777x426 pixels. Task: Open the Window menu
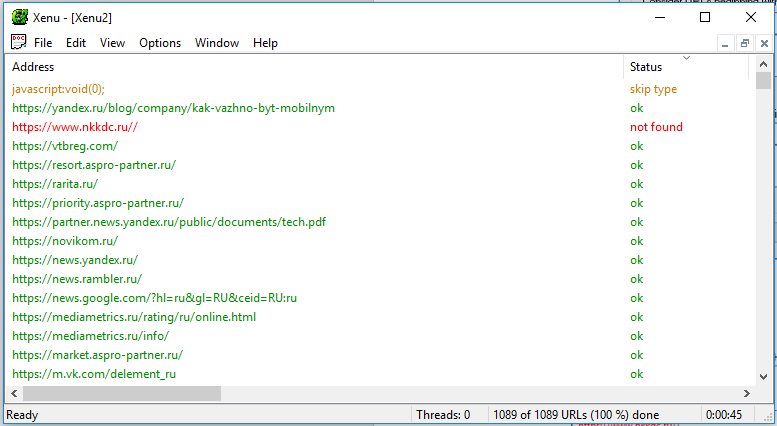[x=217, y=43]
